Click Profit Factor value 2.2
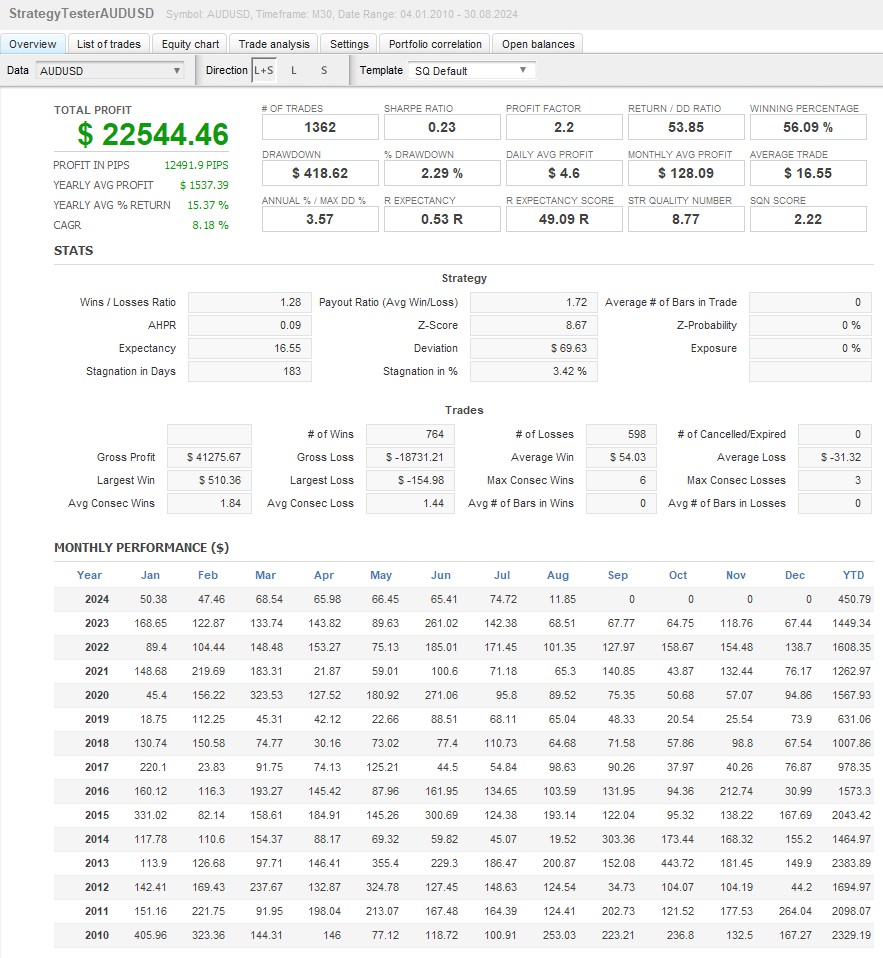883x958 pixels. [564, 127]
